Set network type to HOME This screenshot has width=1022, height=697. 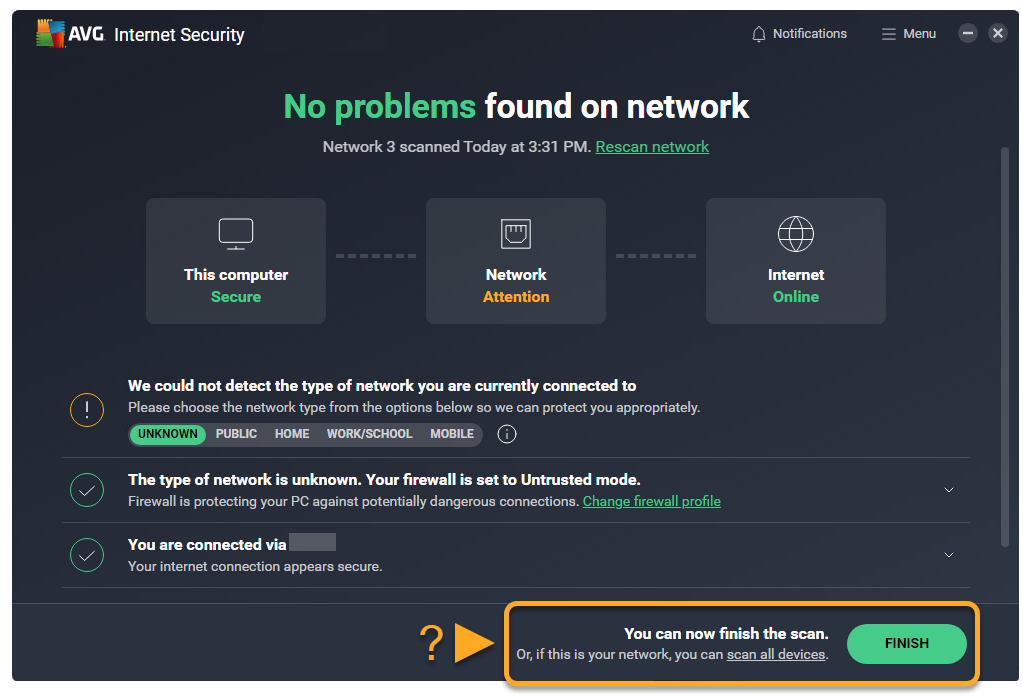point(292,434)
